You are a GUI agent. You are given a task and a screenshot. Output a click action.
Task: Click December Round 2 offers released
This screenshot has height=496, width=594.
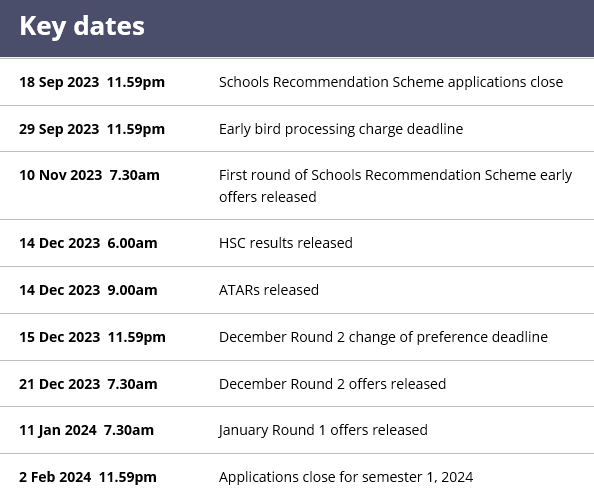333,384
